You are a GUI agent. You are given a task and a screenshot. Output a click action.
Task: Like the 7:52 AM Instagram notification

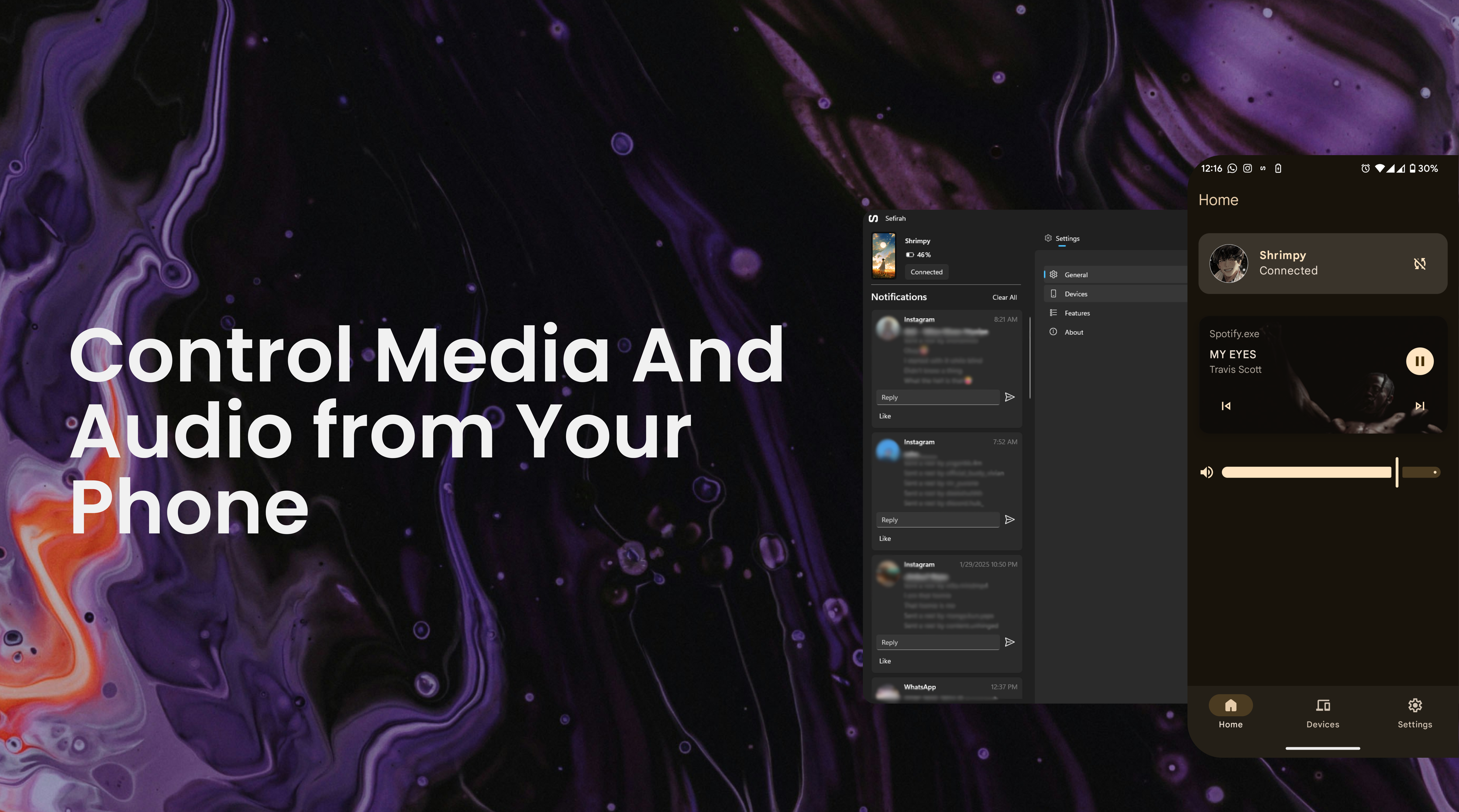pos(885,539)
